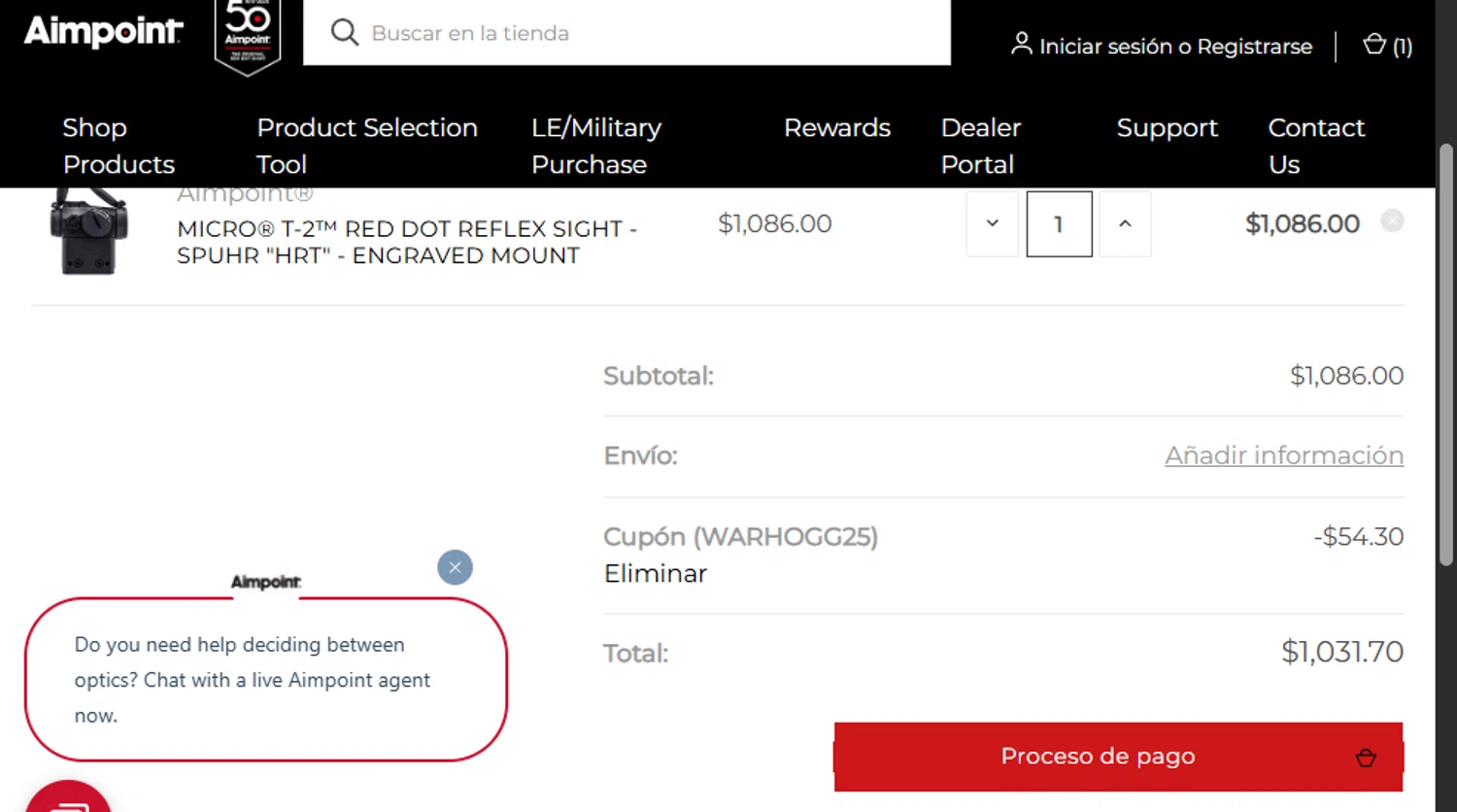Open the Contact Us menu item
Image resolution: width=1457 pixels, height=812 pixels.
[x=1316, y=146]
